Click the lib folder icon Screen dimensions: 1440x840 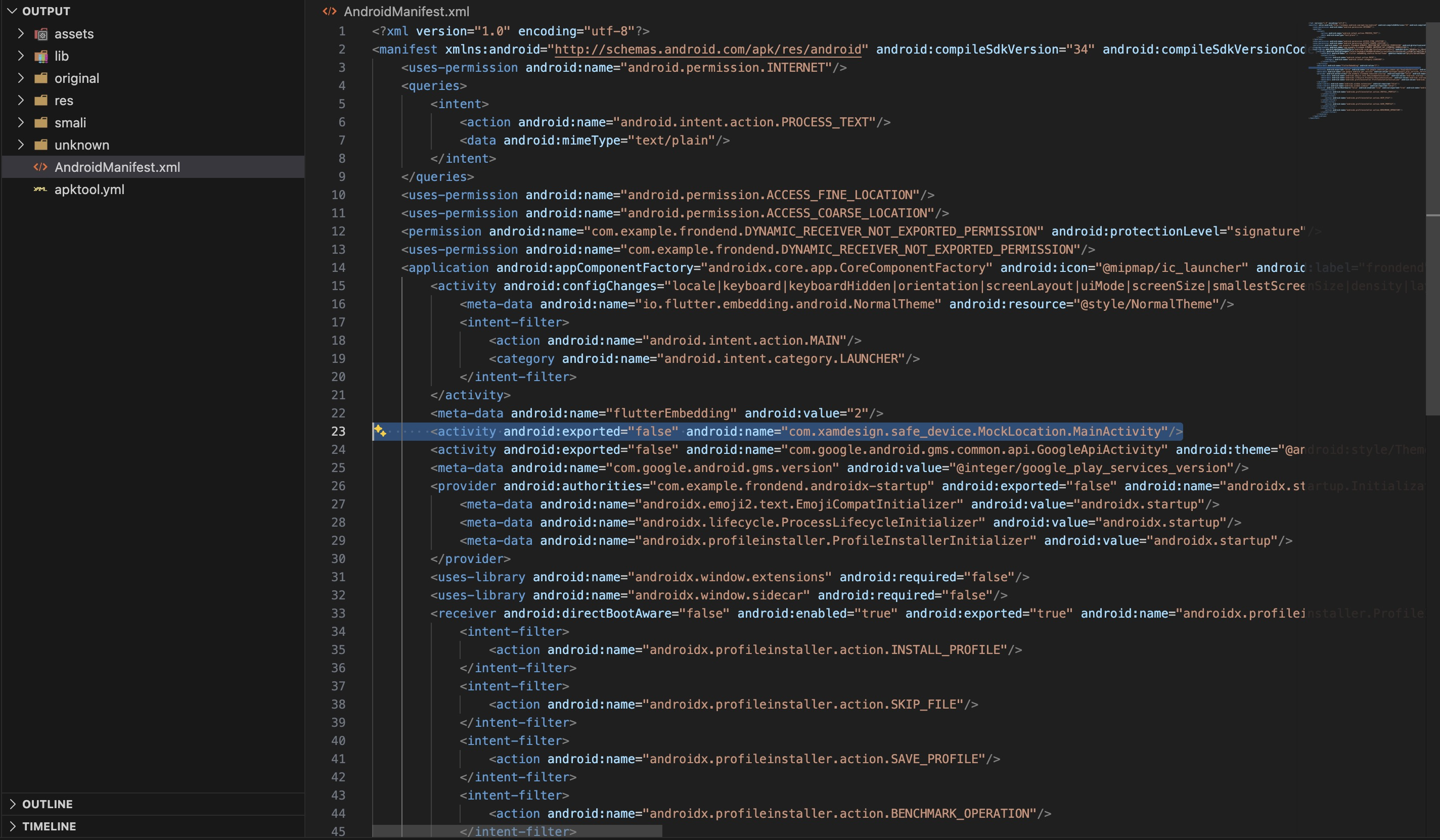coord(40,56)
